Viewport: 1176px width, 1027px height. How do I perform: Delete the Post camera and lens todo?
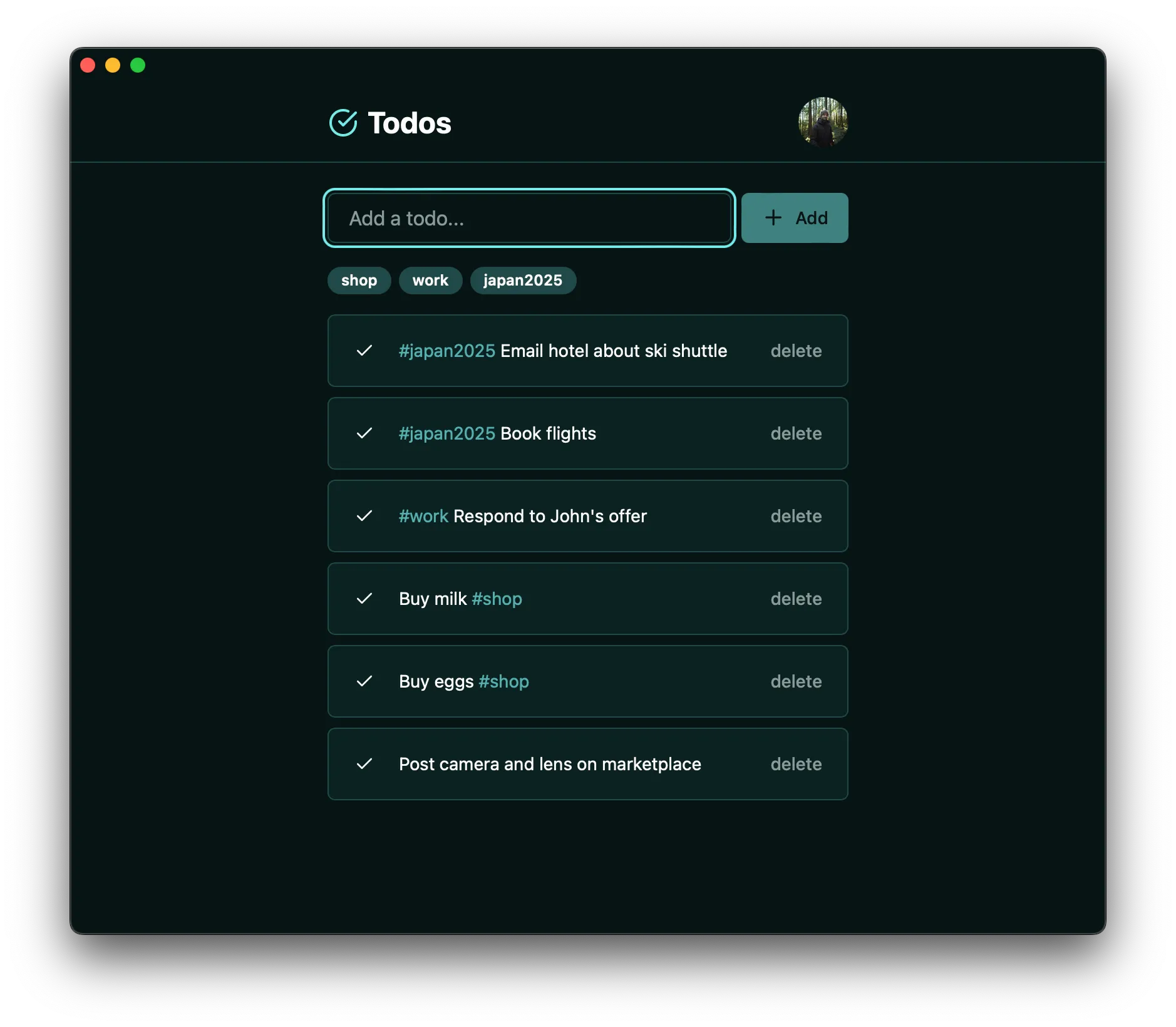click(796, 764)
